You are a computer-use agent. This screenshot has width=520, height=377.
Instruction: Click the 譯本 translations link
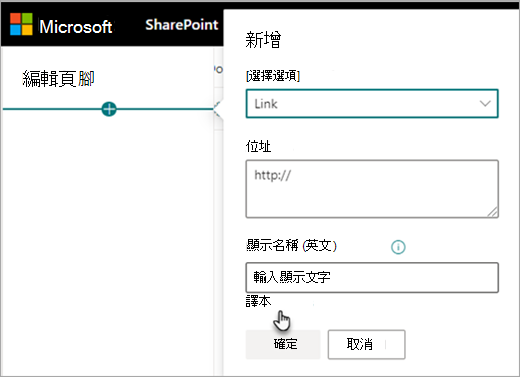point(258,301)
